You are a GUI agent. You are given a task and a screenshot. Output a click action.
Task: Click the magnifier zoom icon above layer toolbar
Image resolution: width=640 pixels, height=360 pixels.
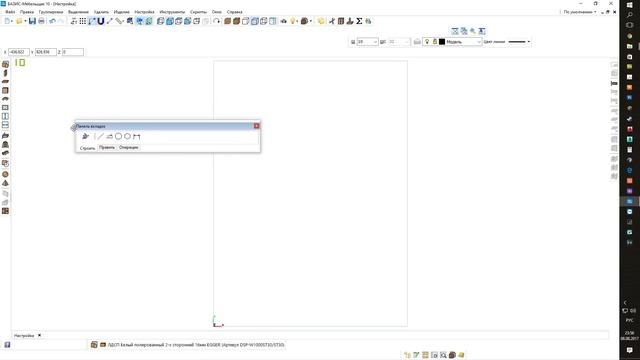point(473,31)
